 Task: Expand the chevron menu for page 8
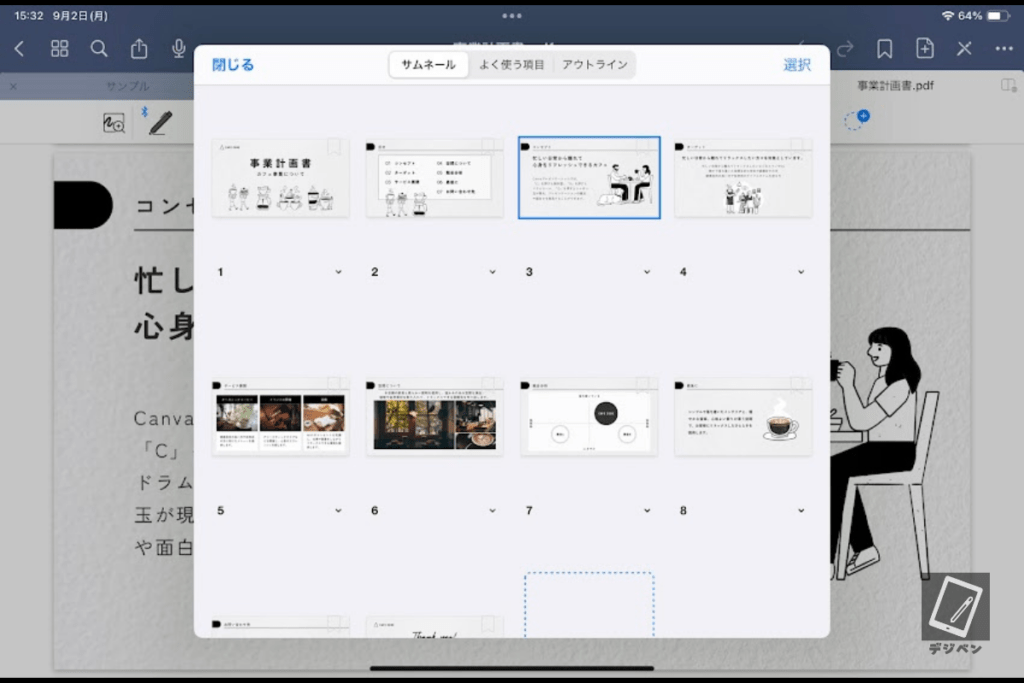click(801, 511)
